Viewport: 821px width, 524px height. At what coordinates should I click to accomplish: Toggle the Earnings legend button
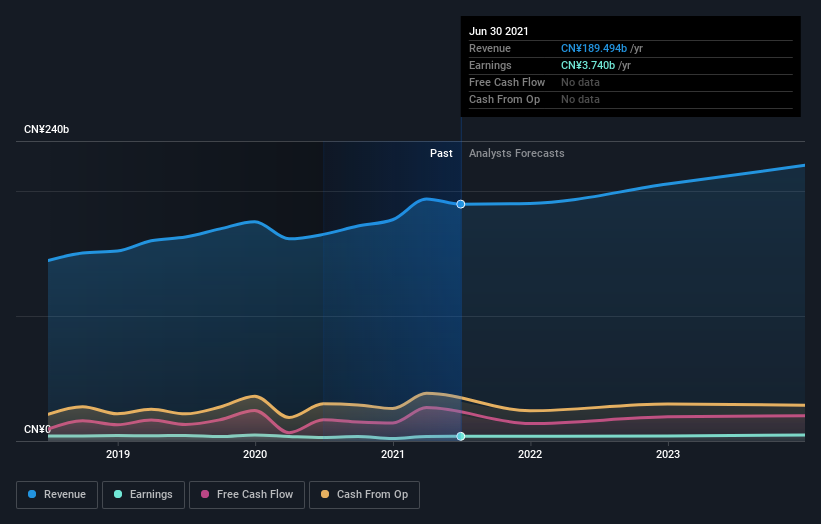pyautogui.click(x=143, y=495)
